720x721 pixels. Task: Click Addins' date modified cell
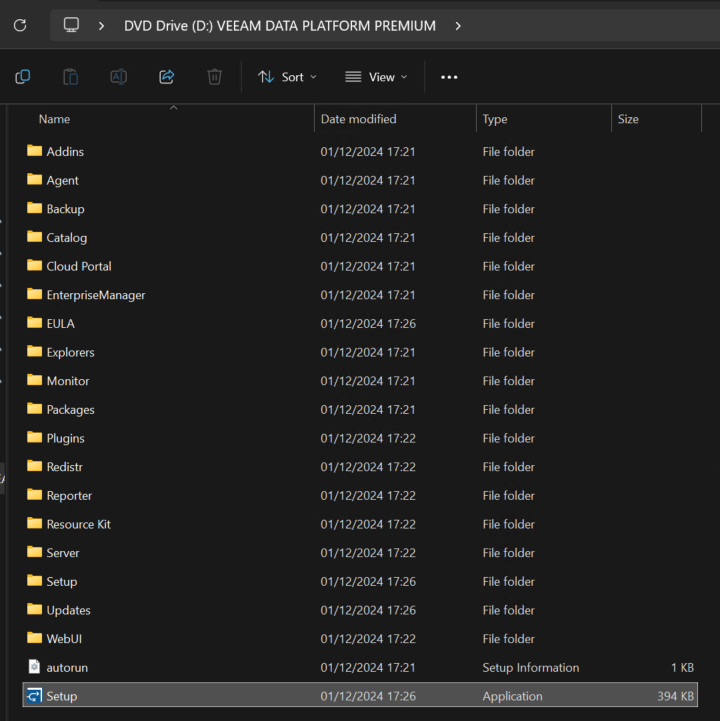(x=368, y=152)
